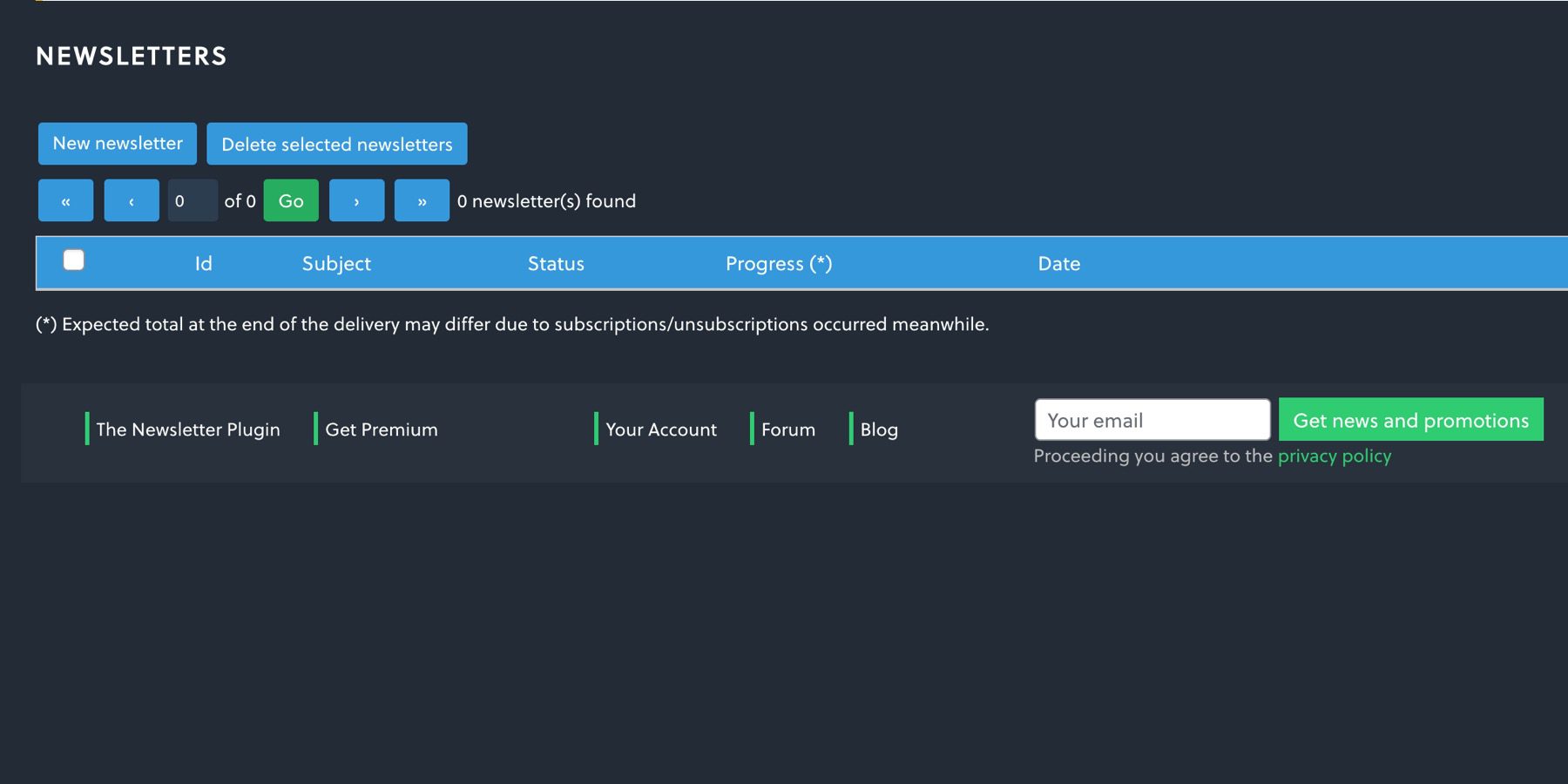This screenshot has height=784, width=1568.
Task: Open The Newsletter Plugin footer link
Action: (188, 429)
